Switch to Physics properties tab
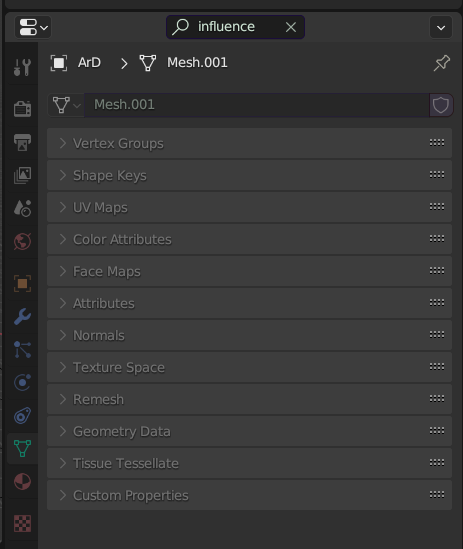This screenshot has width=463, height=549. tap(22, 382)
